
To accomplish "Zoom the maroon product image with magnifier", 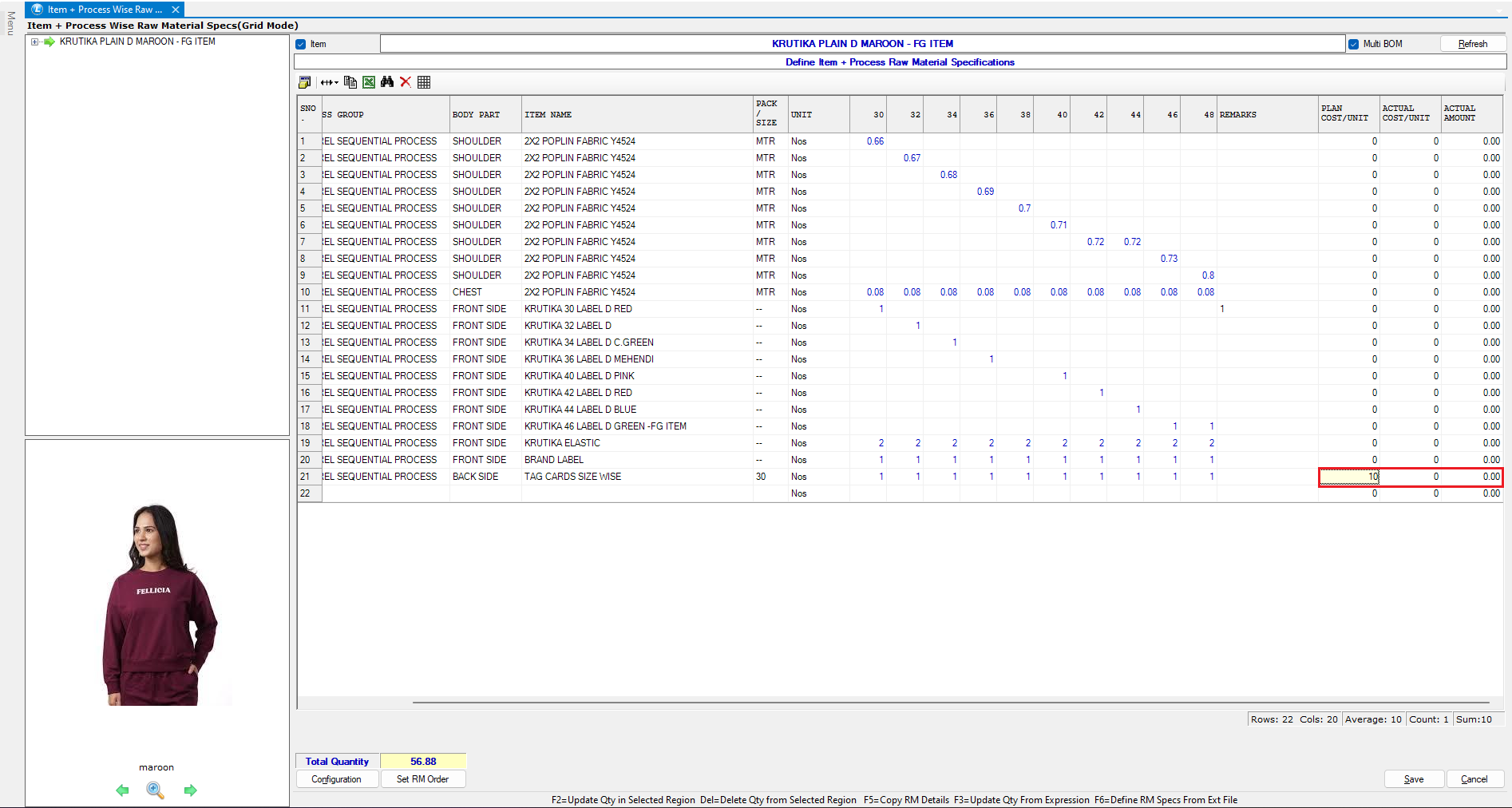I will (156, 790).
